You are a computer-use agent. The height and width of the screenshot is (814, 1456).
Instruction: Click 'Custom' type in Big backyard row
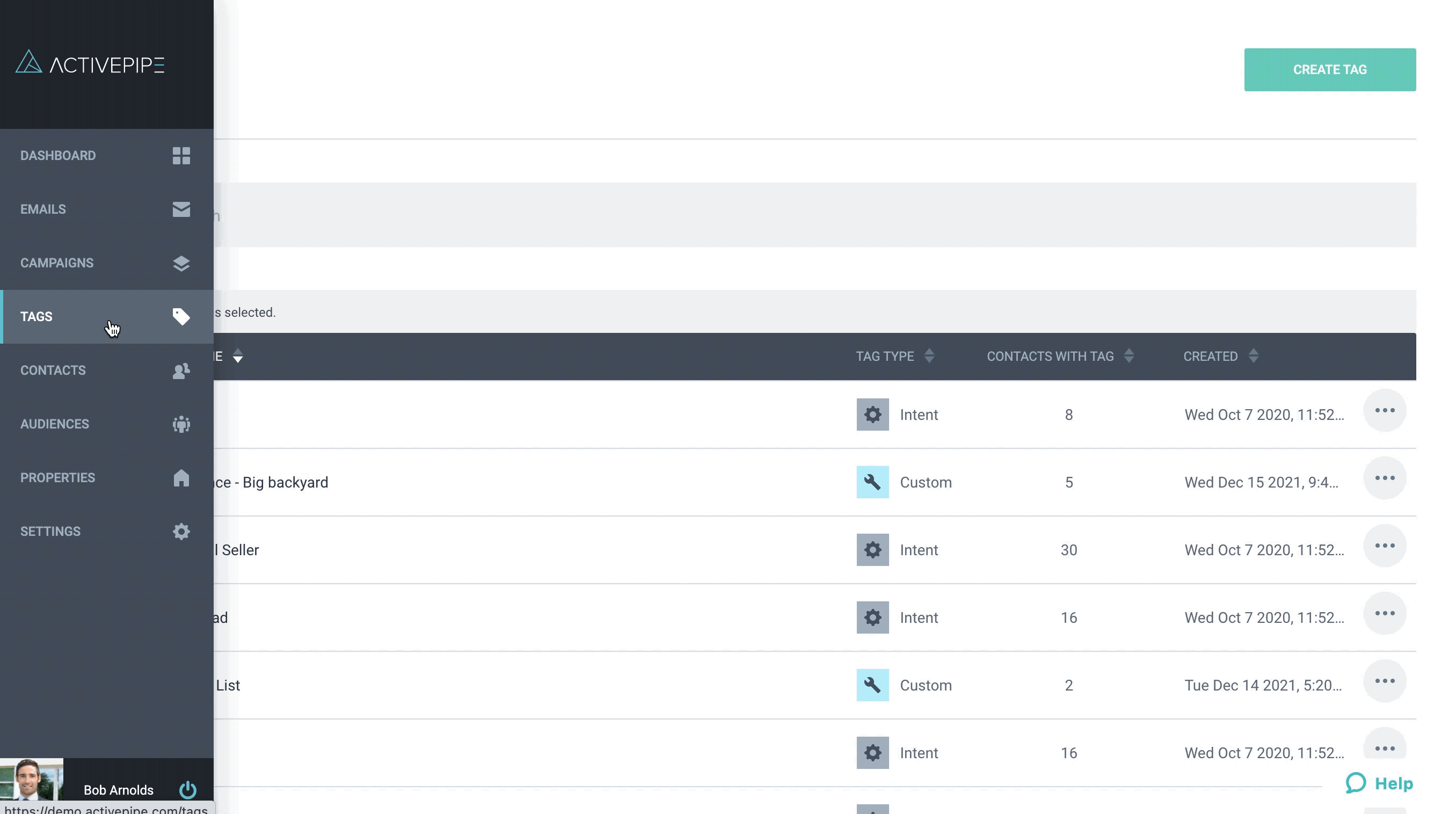(925, 482)
